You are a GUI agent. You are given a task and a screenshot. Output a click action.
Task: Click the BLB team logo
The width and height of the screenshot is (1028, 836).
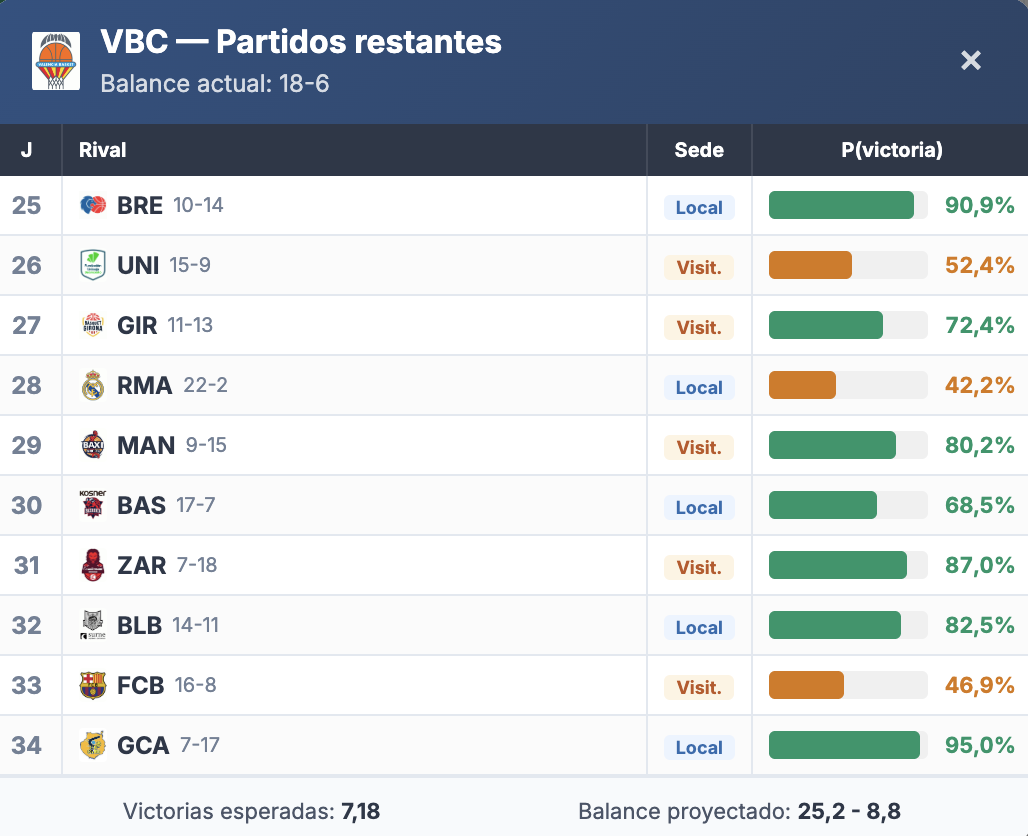93,625
